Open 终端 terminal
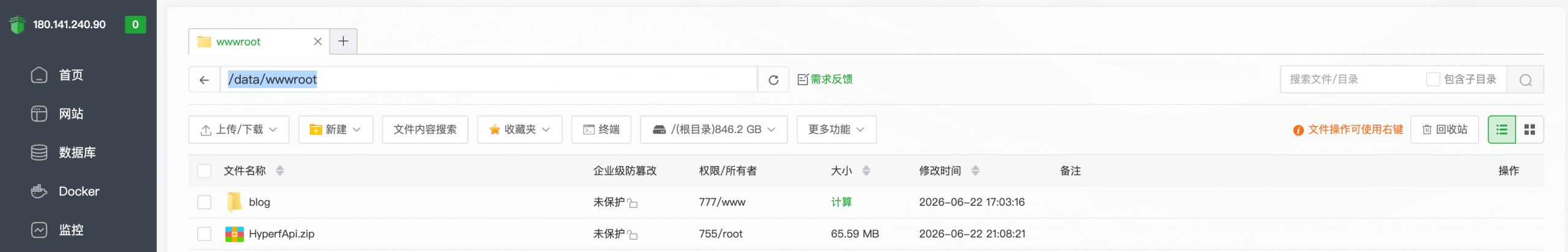1568x252 pixels. (x=601, y=129)
